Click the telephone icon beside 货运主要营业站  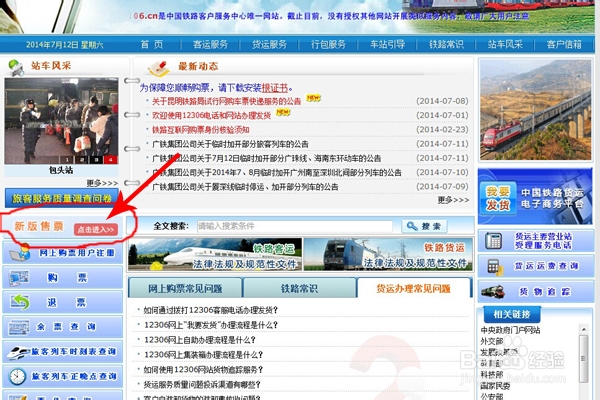click(x=494, y=241)
